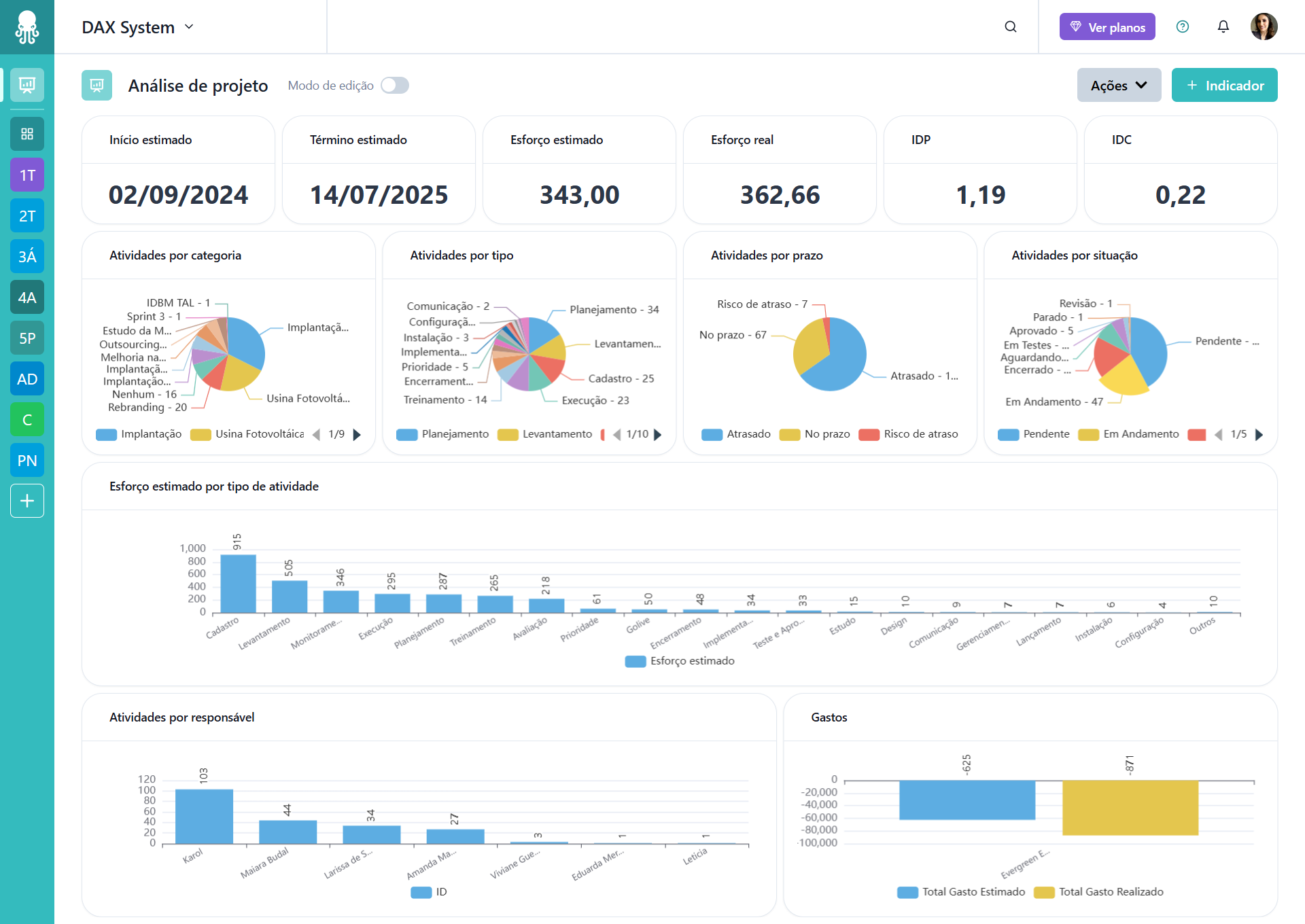Click the Esforço estimado legend color swatch
This screenshot has width=1305, height=924.
[636, 661]
